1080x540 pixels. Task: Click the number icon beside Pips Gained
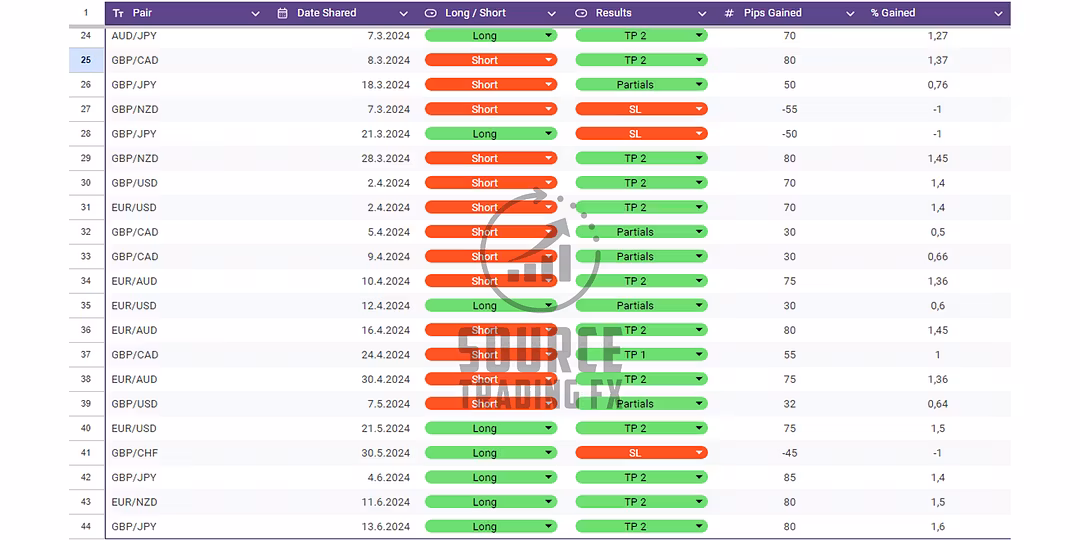point(729,13)
